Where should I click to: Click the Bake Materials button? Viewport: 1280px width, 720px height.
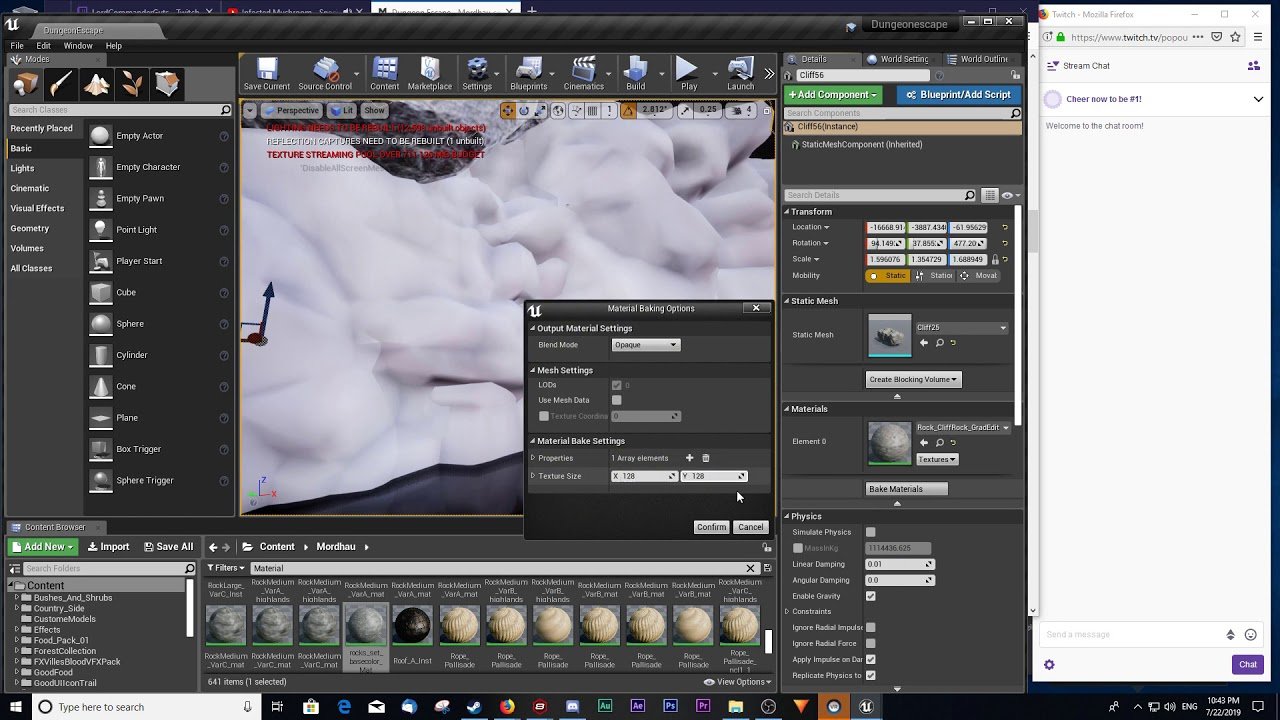pos(906,489)
